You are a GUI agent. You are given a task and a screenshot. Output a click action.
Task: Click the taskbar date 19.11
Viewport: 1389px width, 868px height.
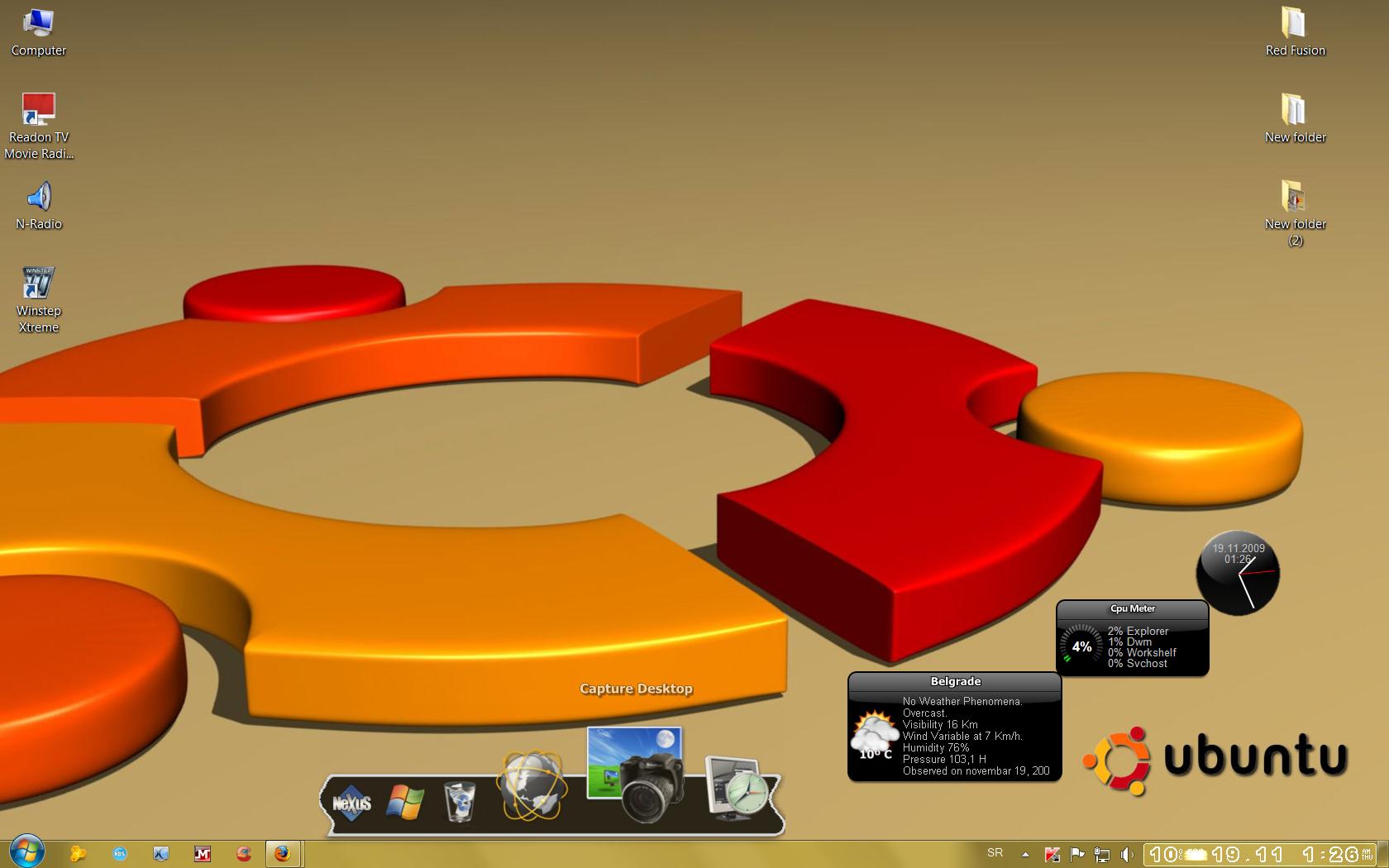(x=1248, y=854)
